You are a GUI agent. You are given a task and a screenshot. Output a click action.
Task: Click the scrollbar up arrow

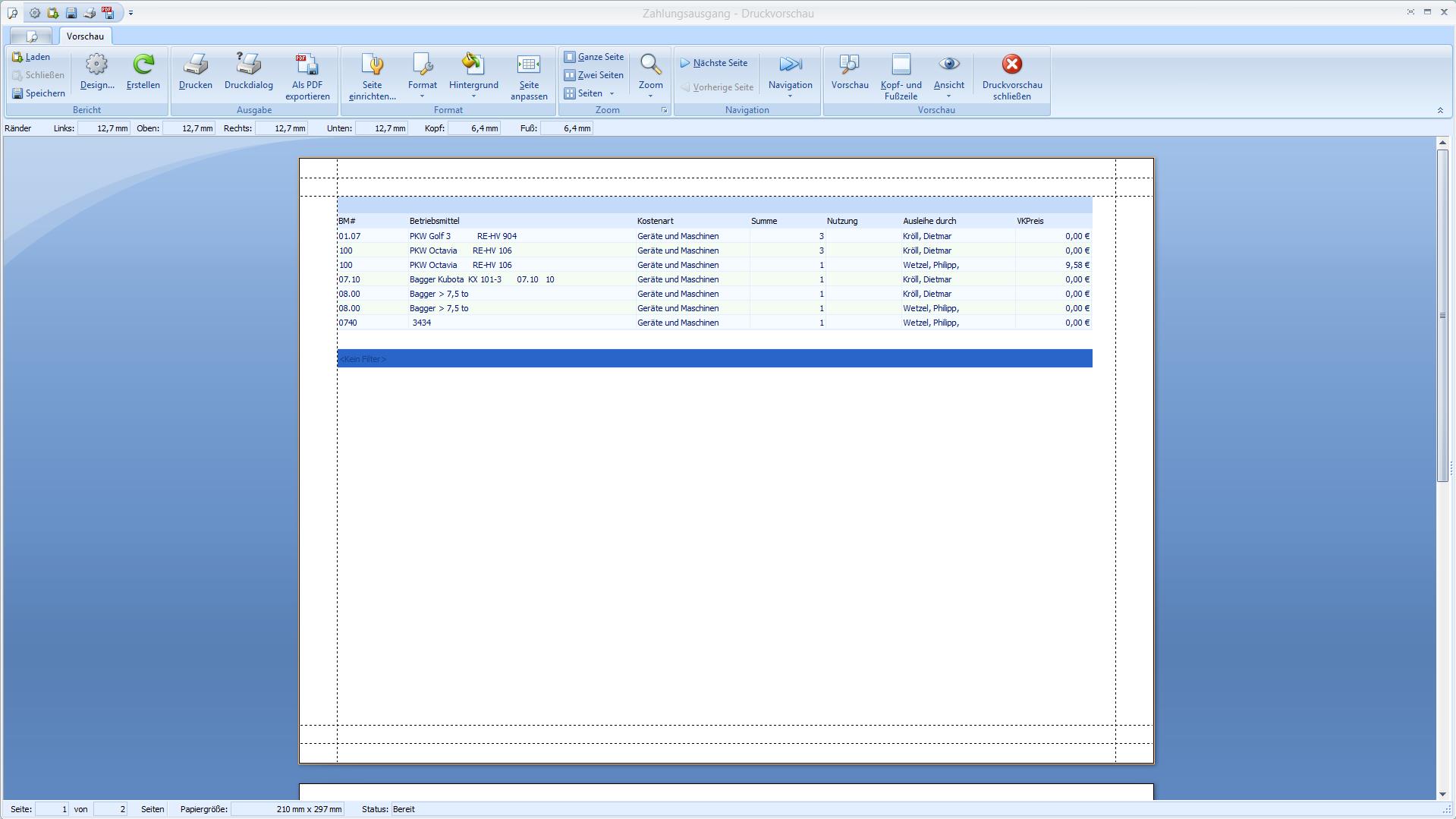[x=1442, y=143]
